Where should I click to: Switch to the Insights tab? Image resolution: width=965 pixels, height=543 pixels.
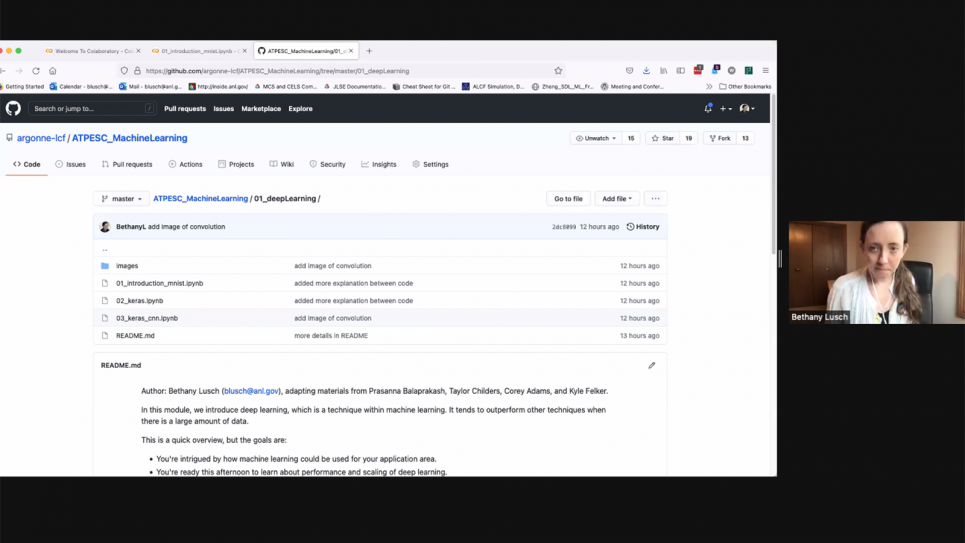point(379,164)
